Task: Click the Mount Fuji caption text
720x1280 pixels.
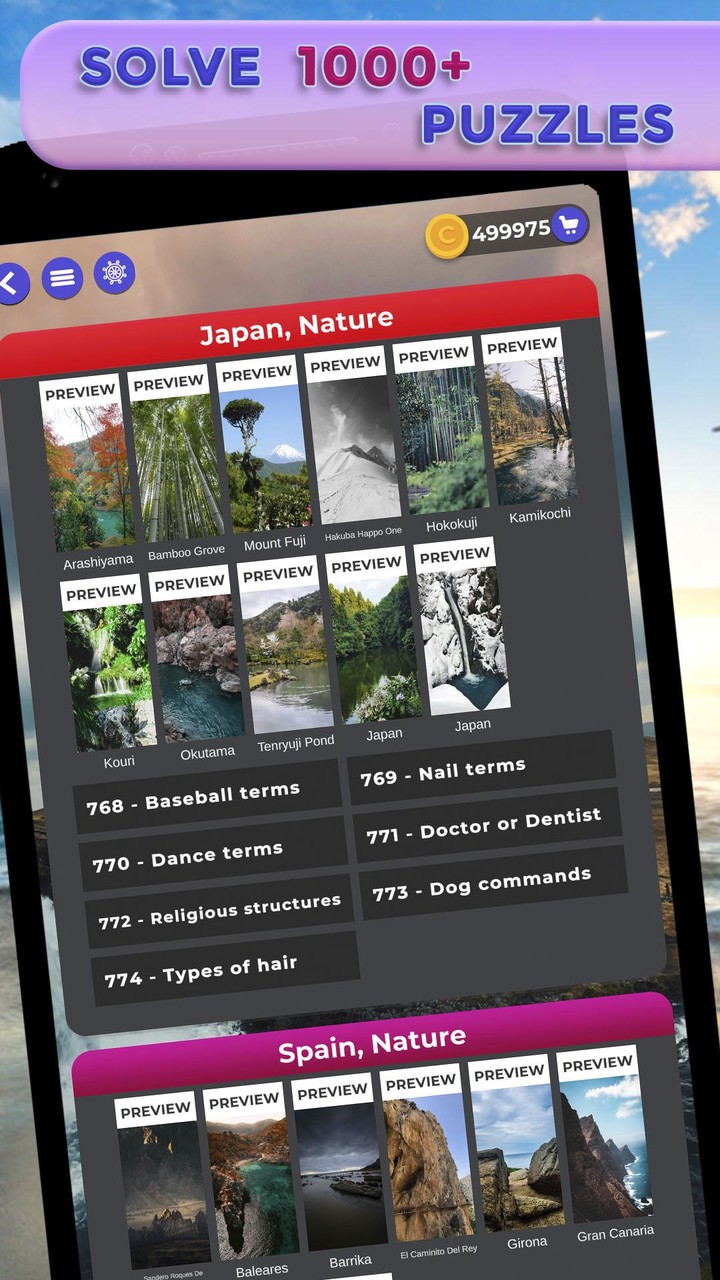Action: 275,544
